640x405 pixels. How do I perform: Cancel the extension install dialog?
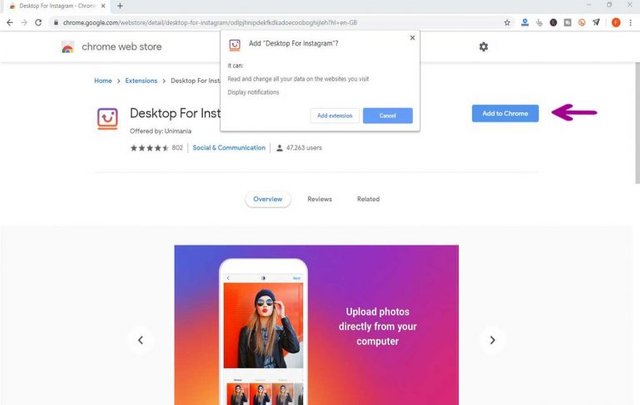click(388, 116)
